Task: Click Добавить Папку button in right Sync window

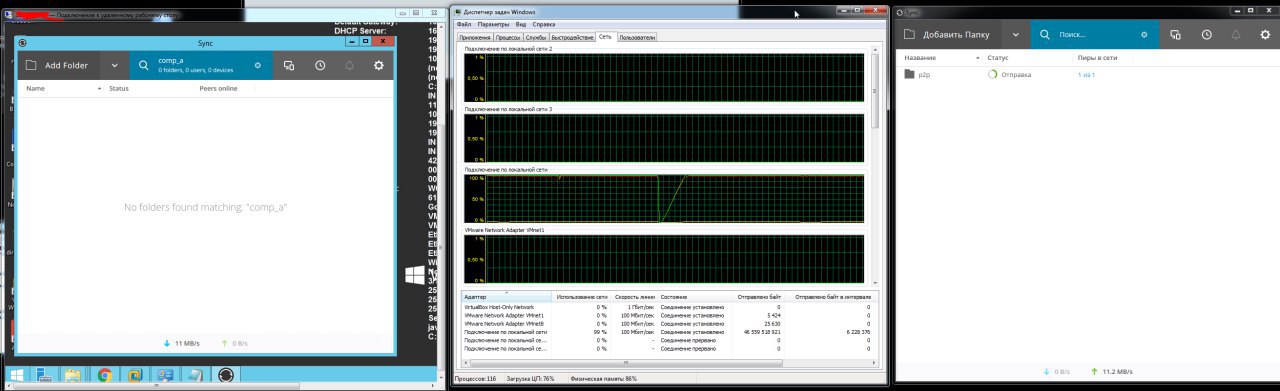Action: click(x=947, y=34)
